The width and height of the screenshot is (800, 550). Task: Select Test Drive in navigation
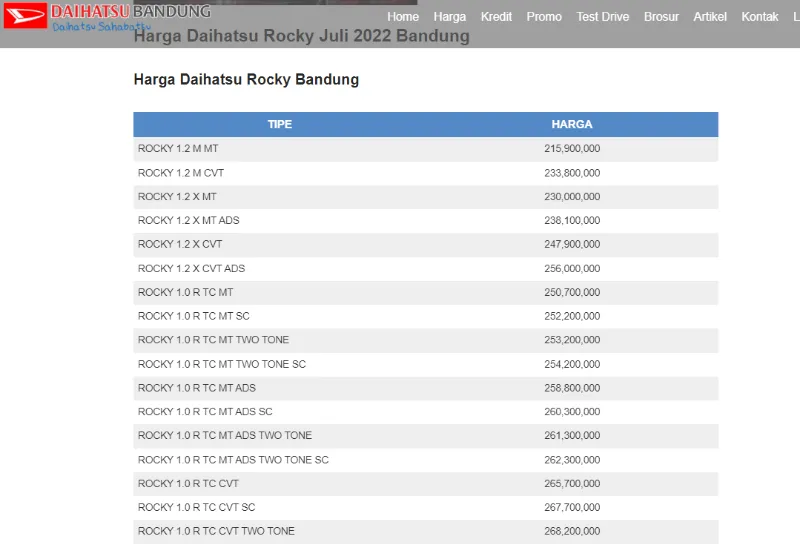click(x=603, y=17)
